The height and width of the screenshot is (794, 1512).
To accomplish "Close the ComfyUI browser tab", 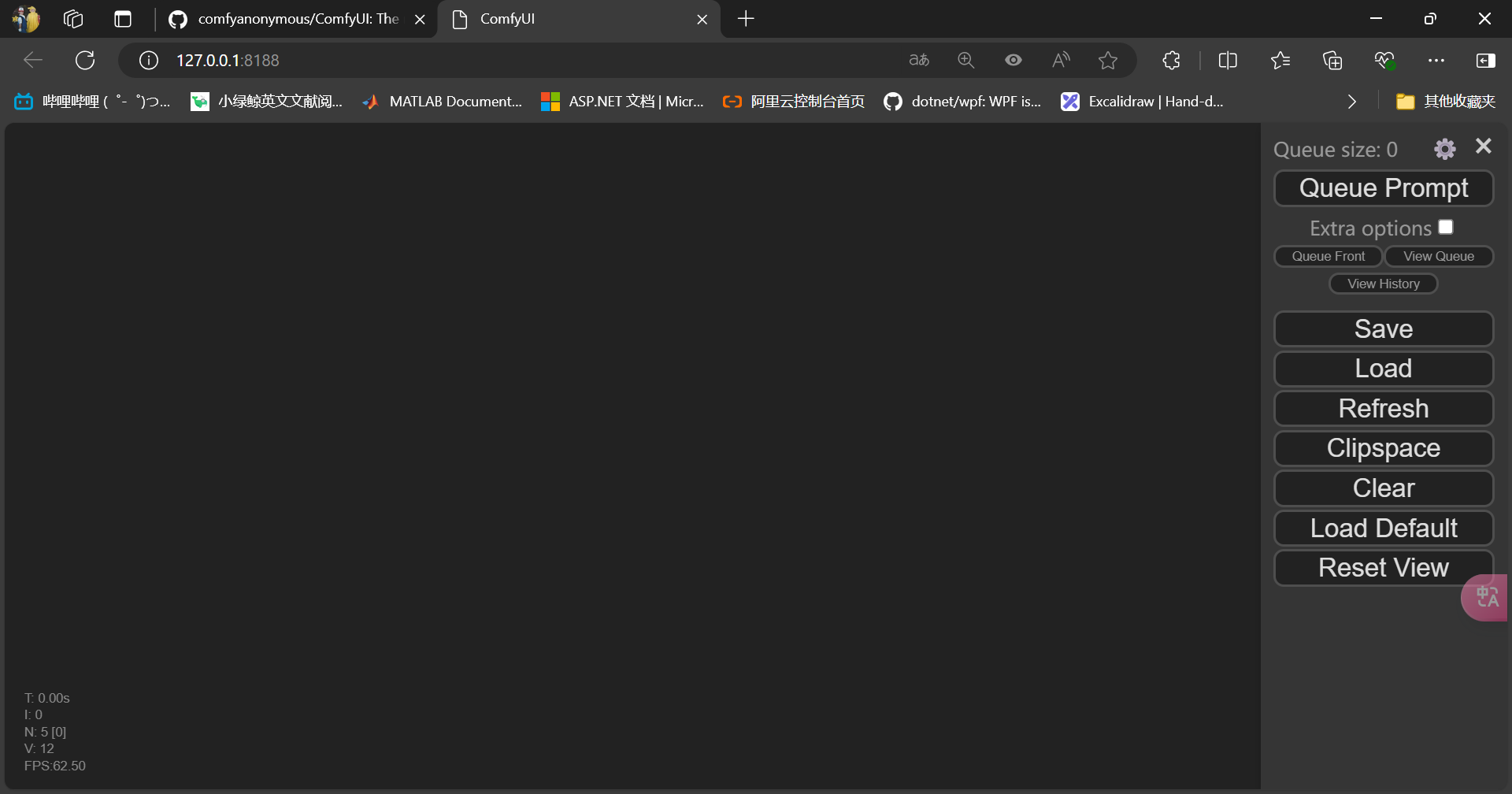I will (702, 19).
